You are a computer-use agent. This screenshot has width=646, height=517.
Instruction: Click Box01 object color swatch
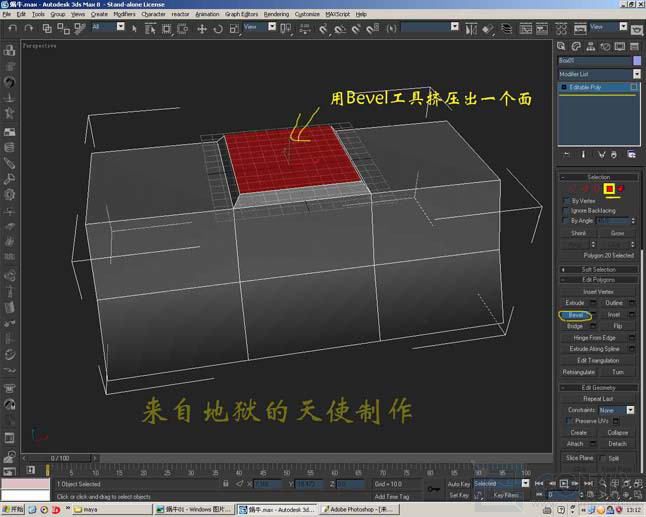(x=637, y=61)
